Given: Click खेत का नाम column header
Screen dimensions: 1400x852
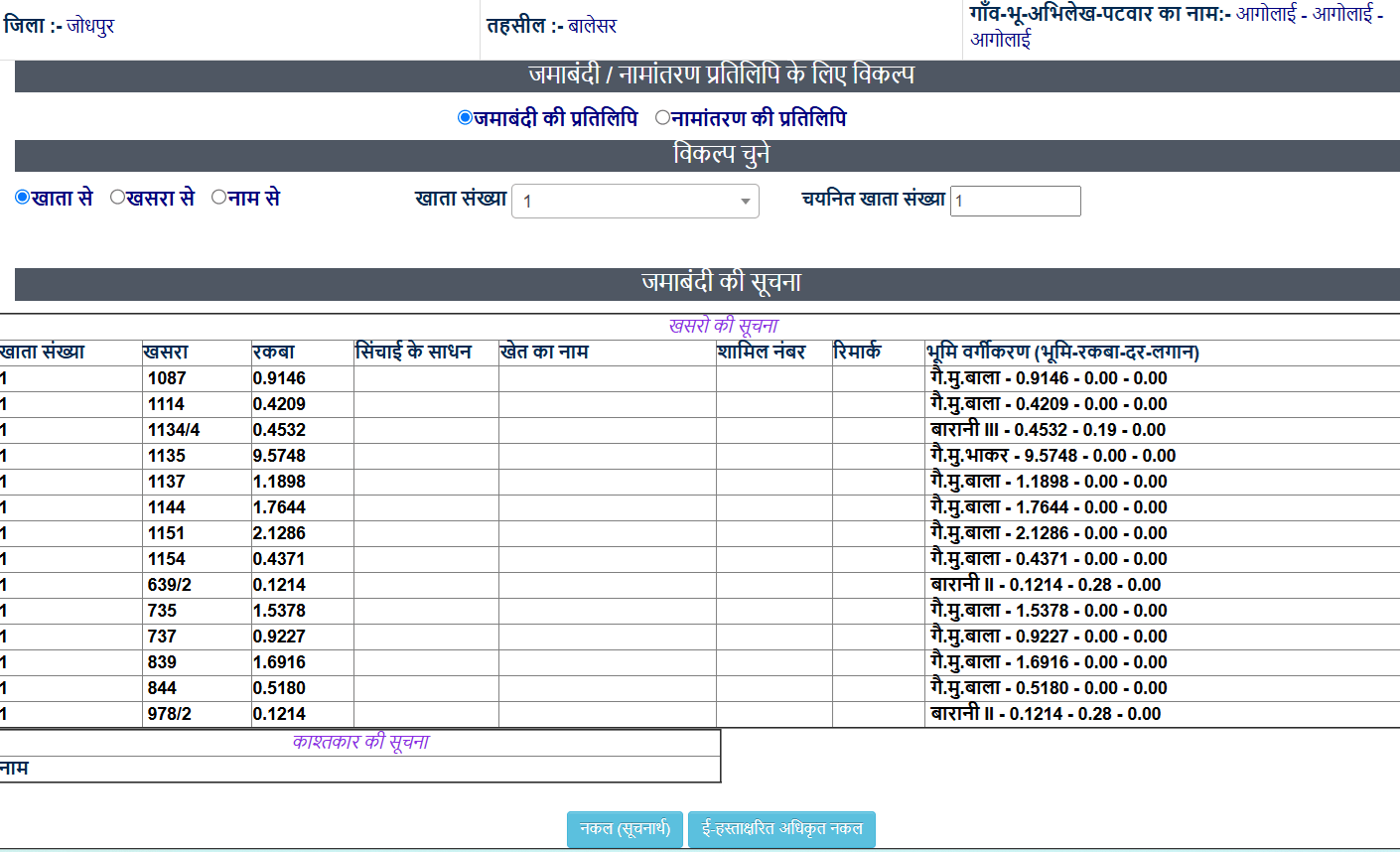Looking at the screenshot, I should [544, 353].
